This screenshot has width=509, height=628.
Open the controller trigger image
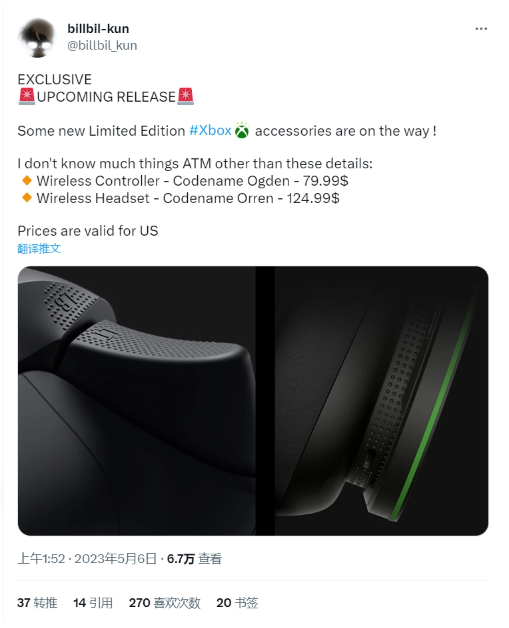pos(137,401)
